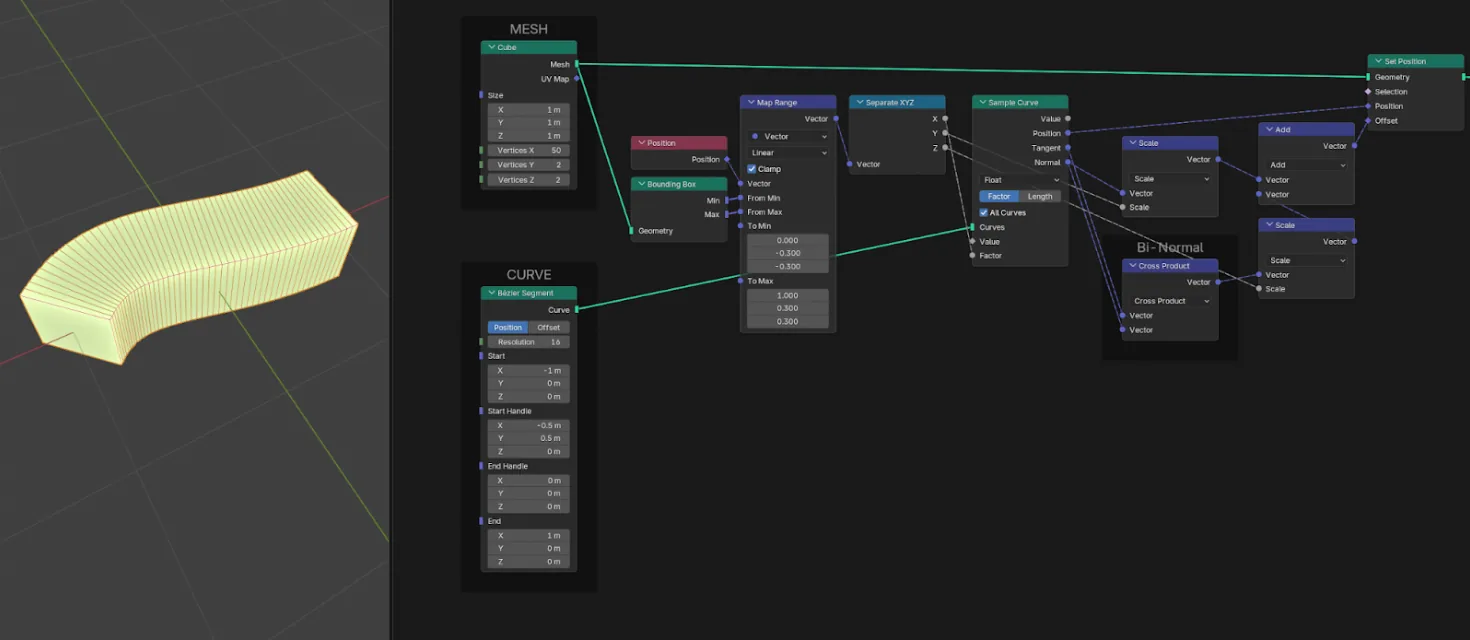Image resolution: width=1470 pixels, height=640 pixels.
Task: Toggle the Clamp checkbox in Map Range
Action: pyautogui.click(x=752, y=169)
